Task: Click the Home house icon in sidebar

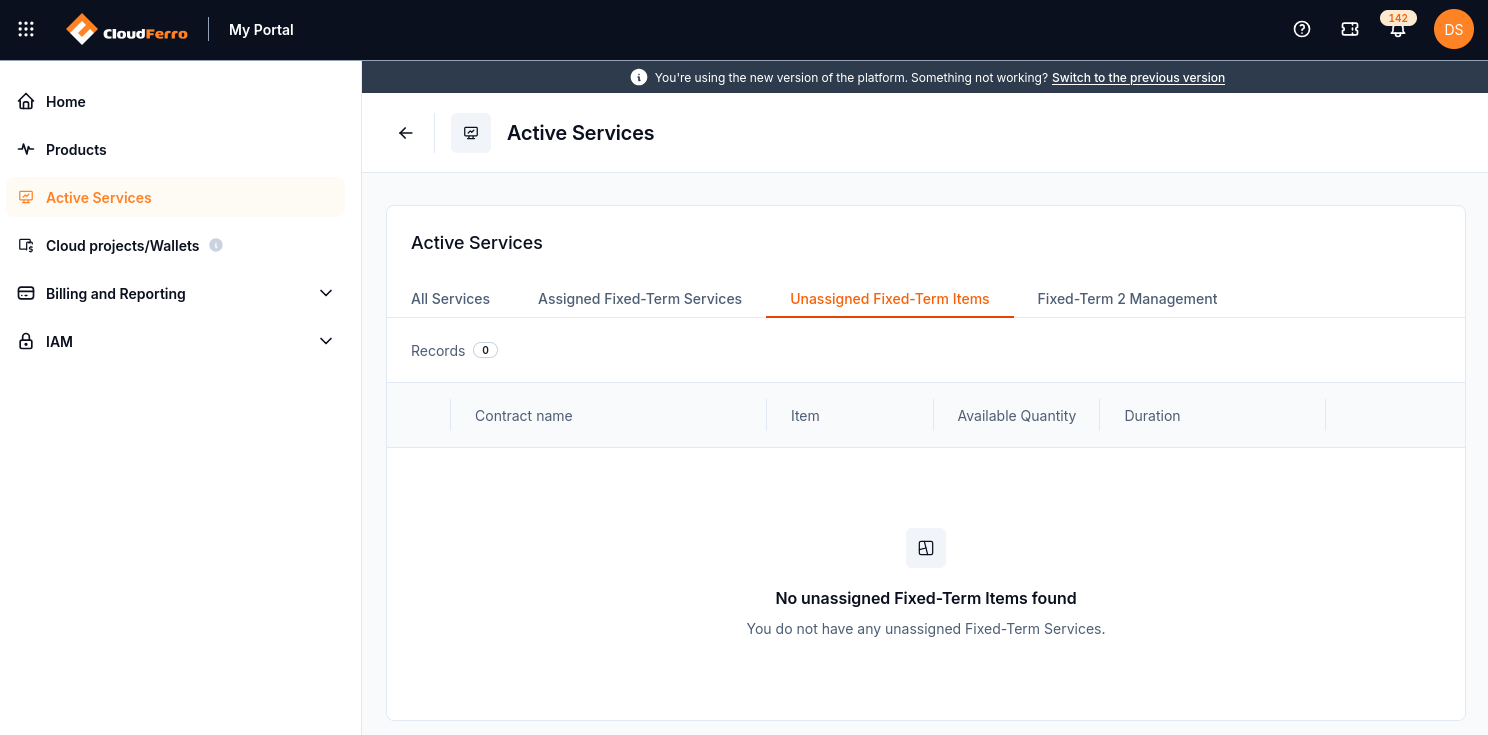Action: click(26, 101)
